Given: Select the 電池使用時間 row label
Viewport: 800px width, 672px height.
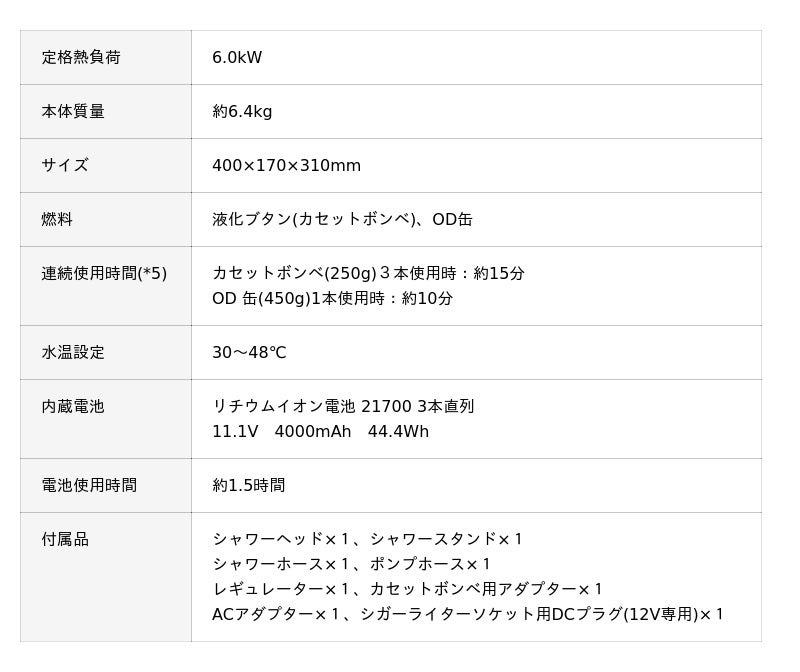Looking at the screenshot, I should (x=89, y=486).
